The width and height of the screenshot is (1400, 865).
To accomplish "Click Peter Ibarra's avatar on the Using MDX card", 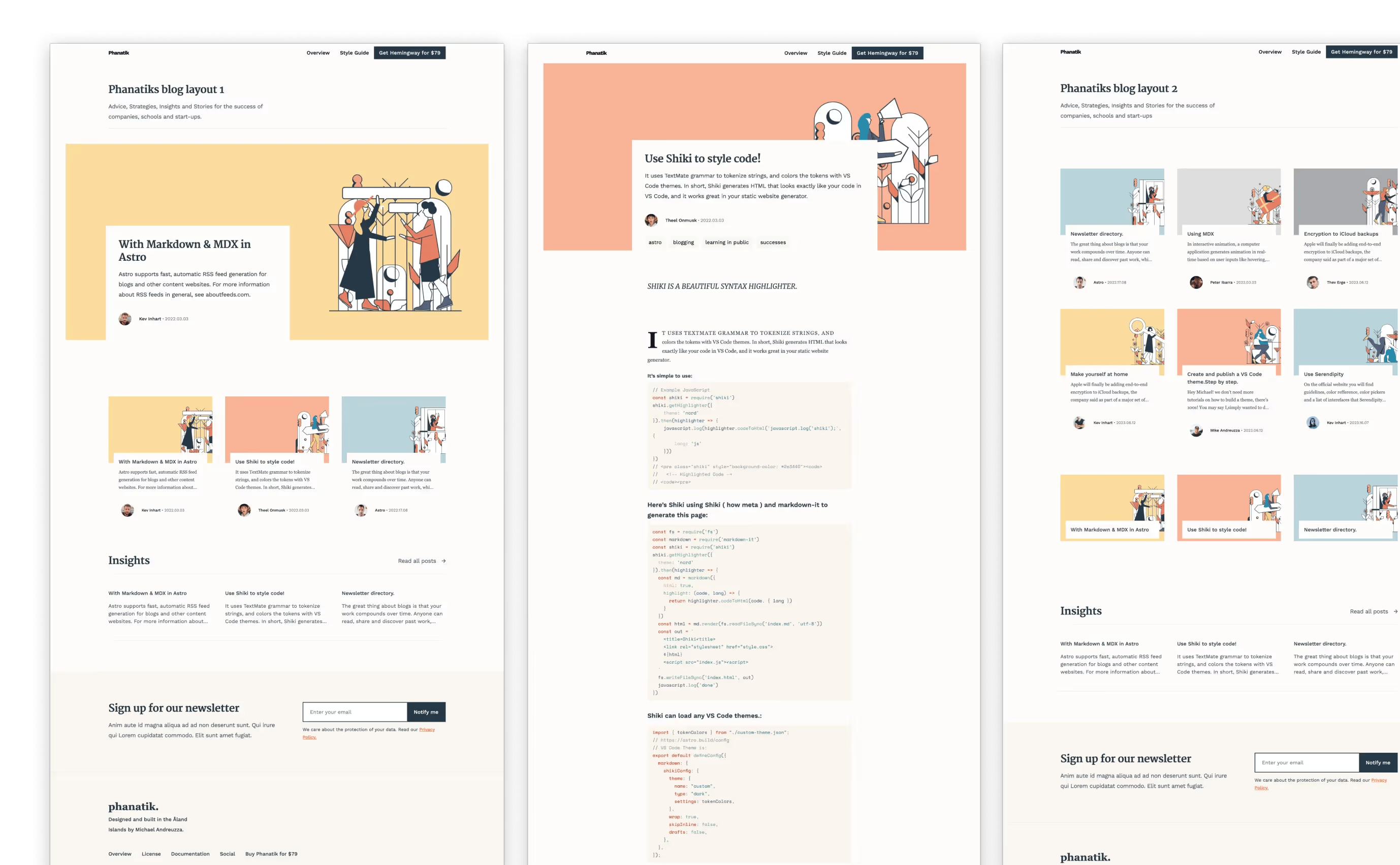I will [x=1196, y=282].
